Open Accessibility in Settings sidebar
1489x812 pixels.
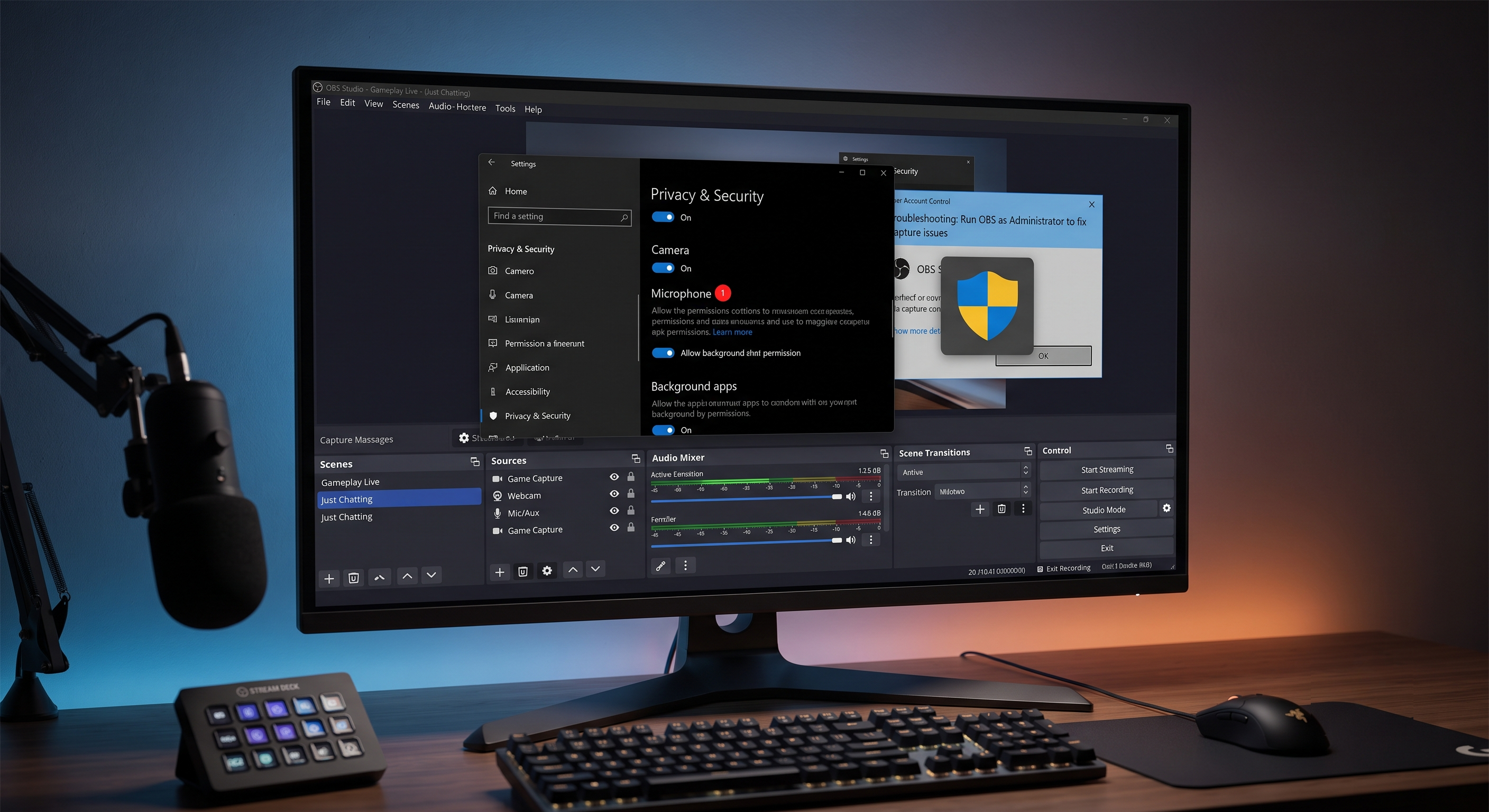click(528, 392)
